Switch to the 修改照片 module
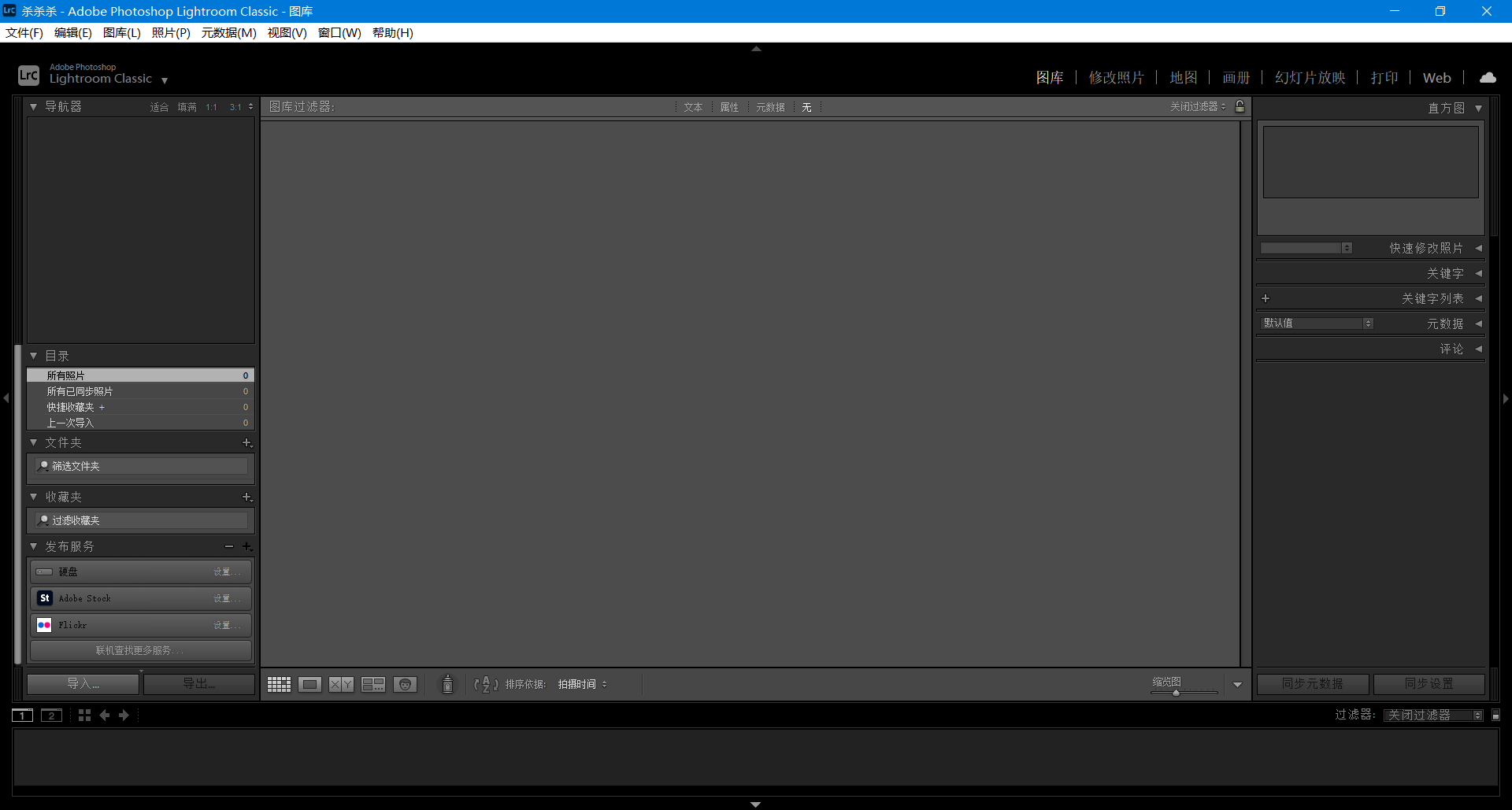The height and width of the screenshot is (810, 1512). tap(1116, 77)
